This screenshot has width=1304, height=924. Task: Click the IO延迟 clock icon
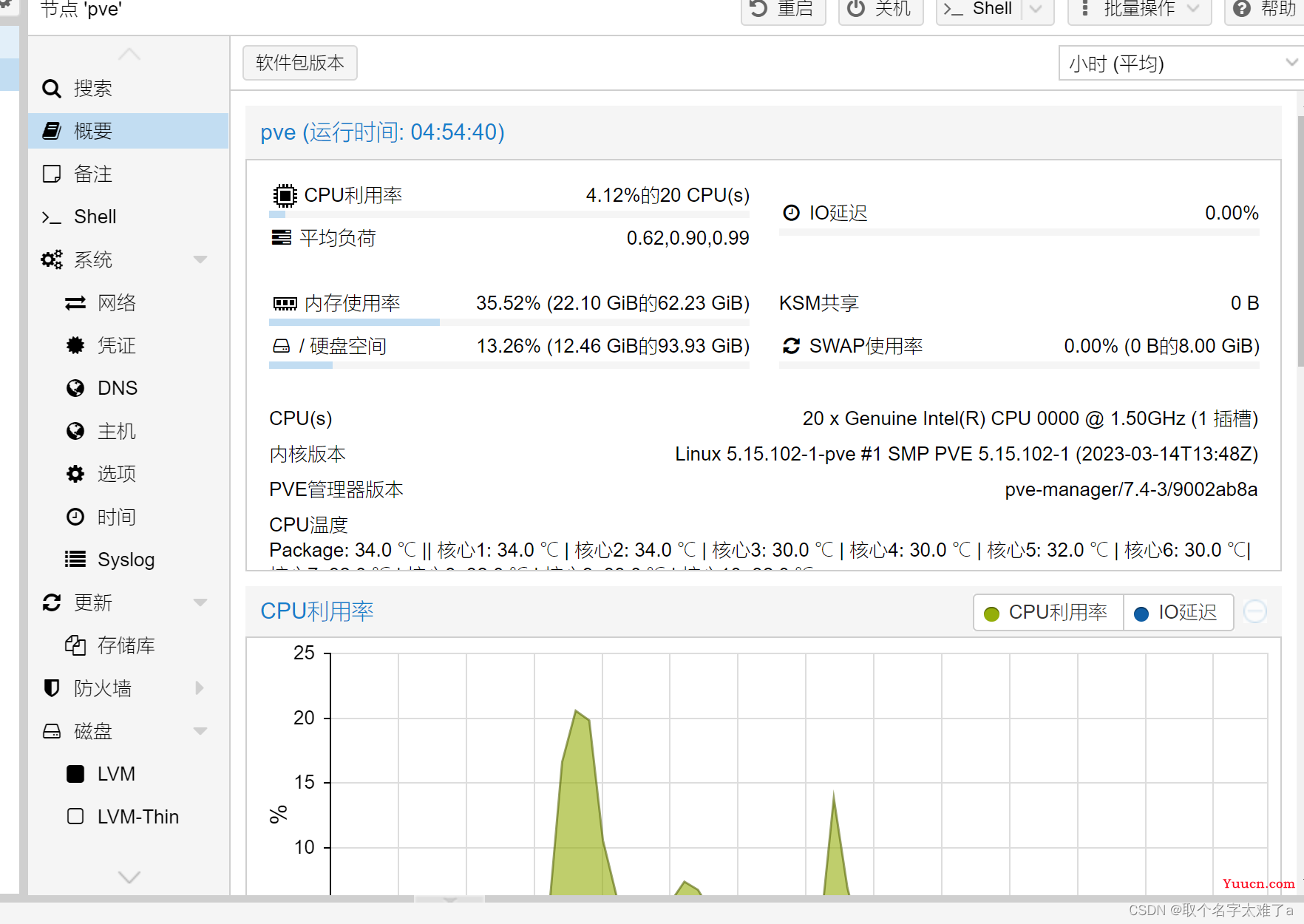click(792, 213)
